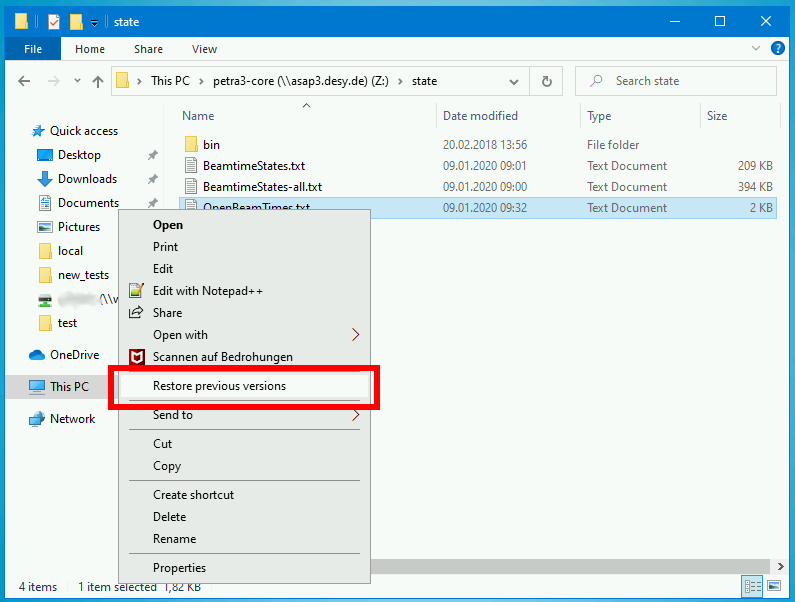Image resolution: width=795 pixels, height=602 pixels.
Task: Select Downloads in Quick access
Action: point(87,179)
